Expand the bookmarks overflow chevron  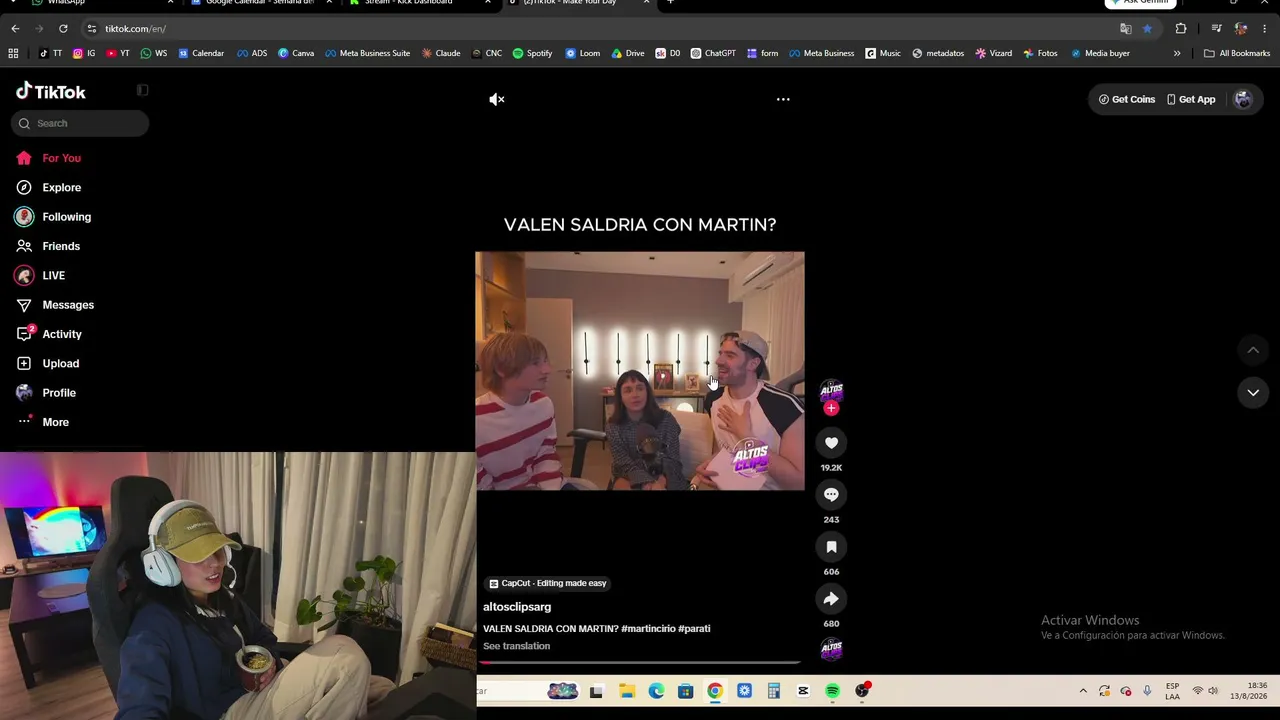(x=1177, y=53)
